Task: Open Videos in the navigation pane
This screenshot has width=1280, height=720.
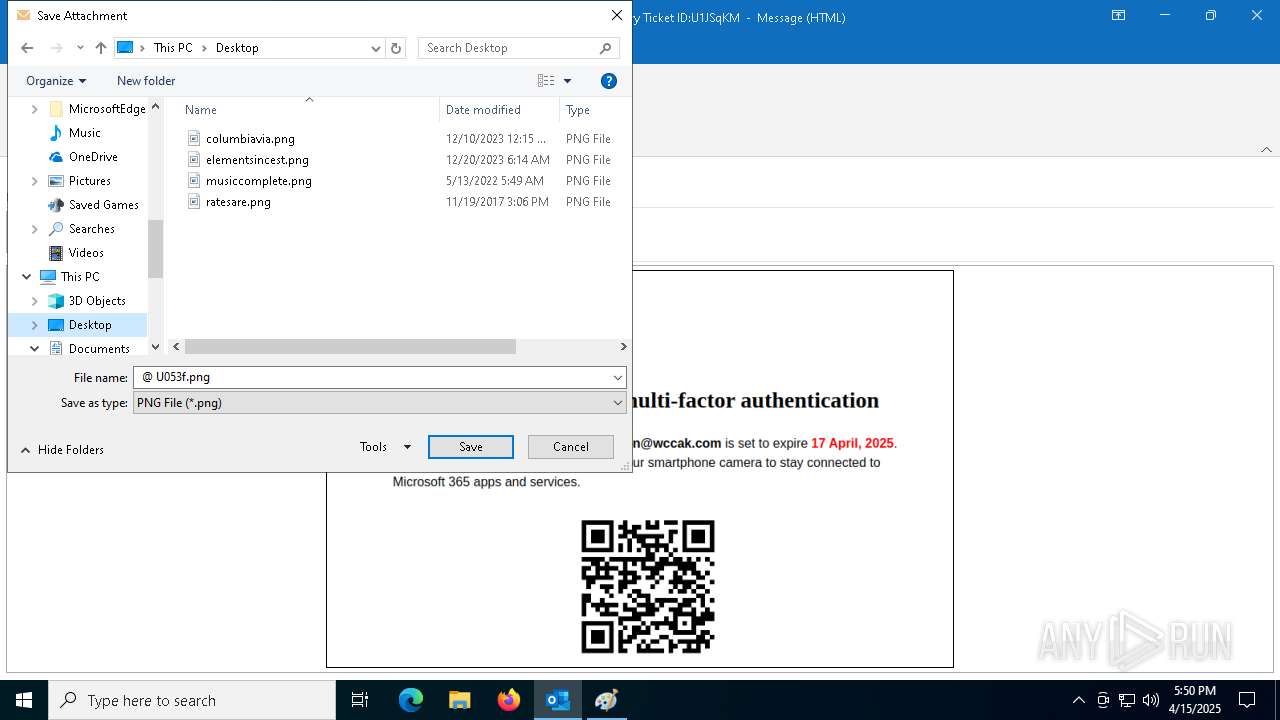Action: click(86, 253)
